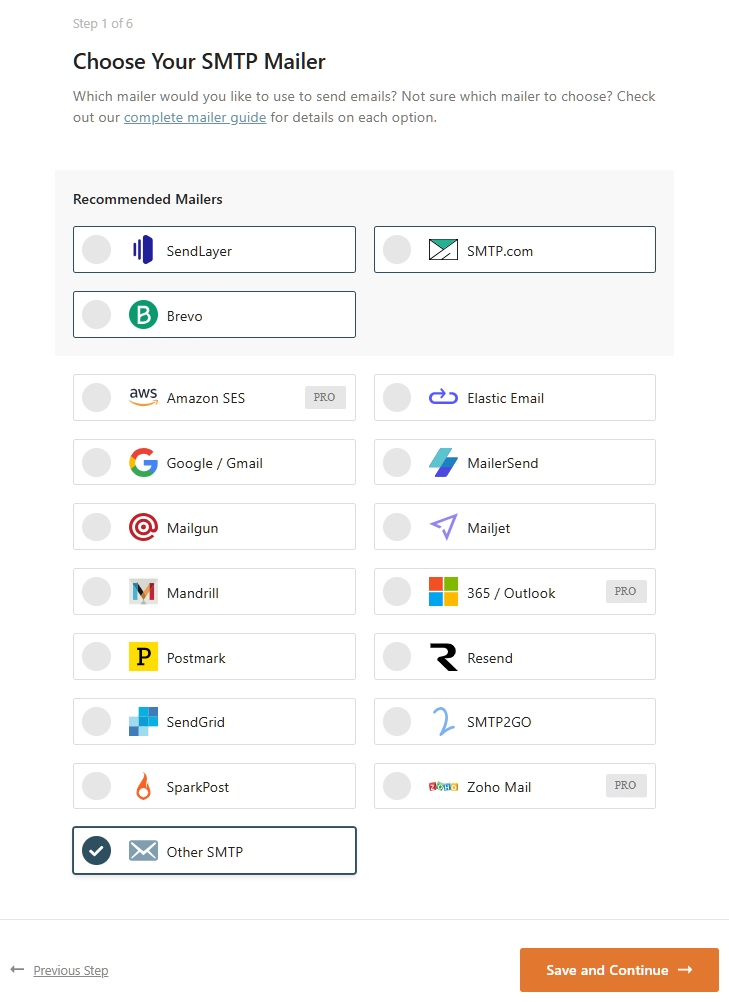Choose the SendGrid mailer radio button
The height and width of the screenshot is (1002, 729).
[96, 722]
